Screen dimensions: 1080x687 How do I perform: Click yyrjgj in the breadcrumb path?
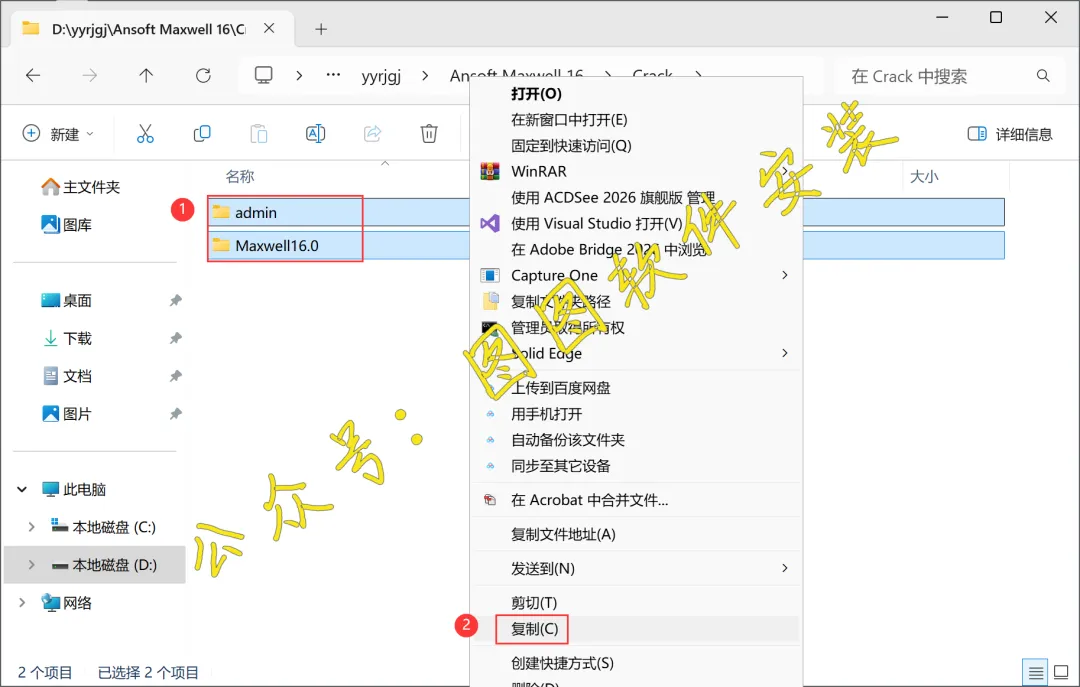pyautogui.click(x=381, y=75)
